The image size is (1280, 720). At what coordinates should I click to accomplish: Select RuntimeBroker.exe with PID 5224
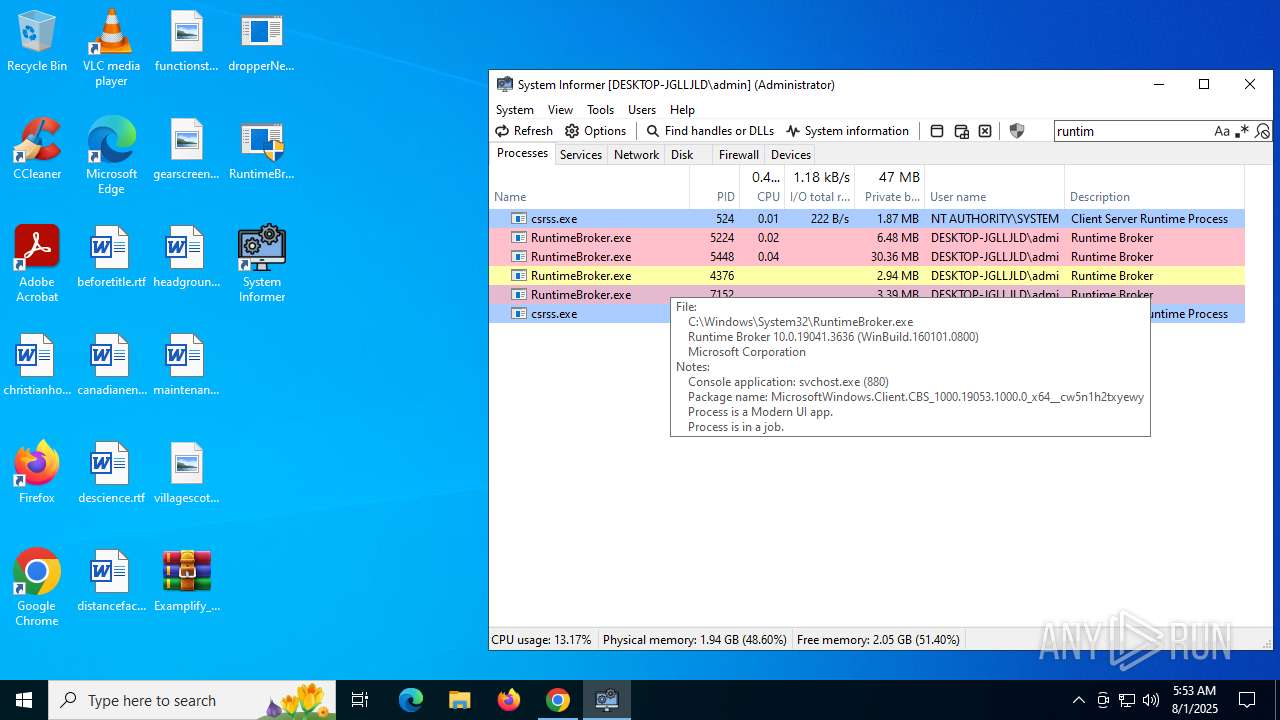pos(867,238)
